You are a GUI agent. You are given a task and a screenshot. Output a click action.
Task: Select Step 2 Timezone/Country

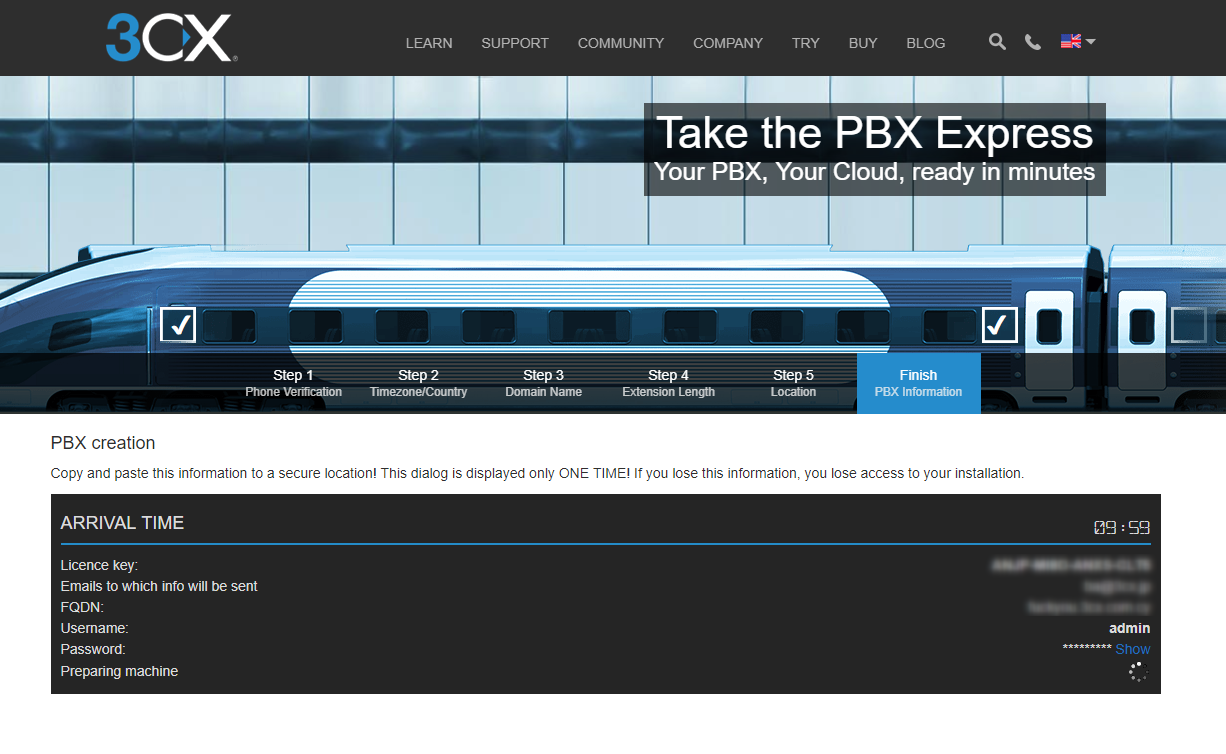pos(419,383)
